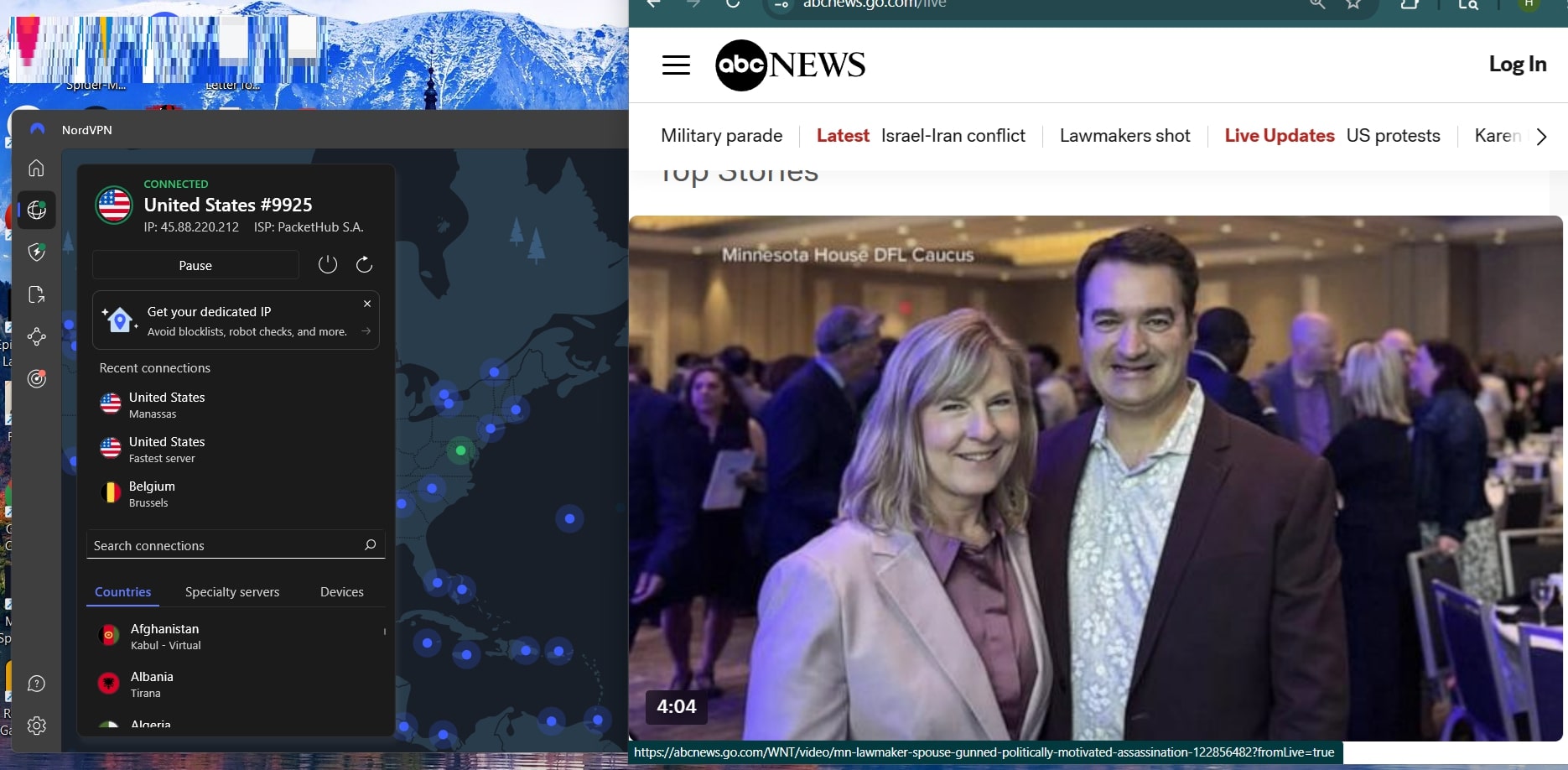
Task: Expand more topics with the right chevron
Action: [x=1543, y=136]
